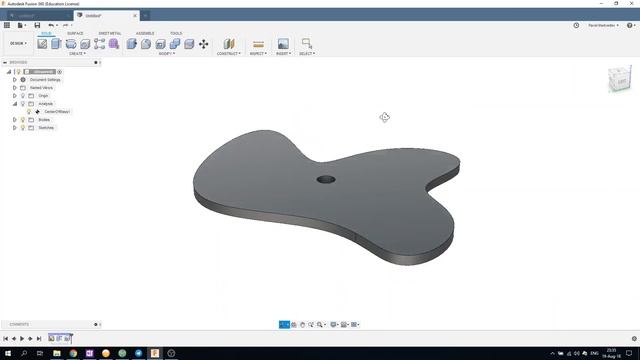Open the INSERT dropdown menu
Viewport: 640px width, 360px height.
pos(283,53)
